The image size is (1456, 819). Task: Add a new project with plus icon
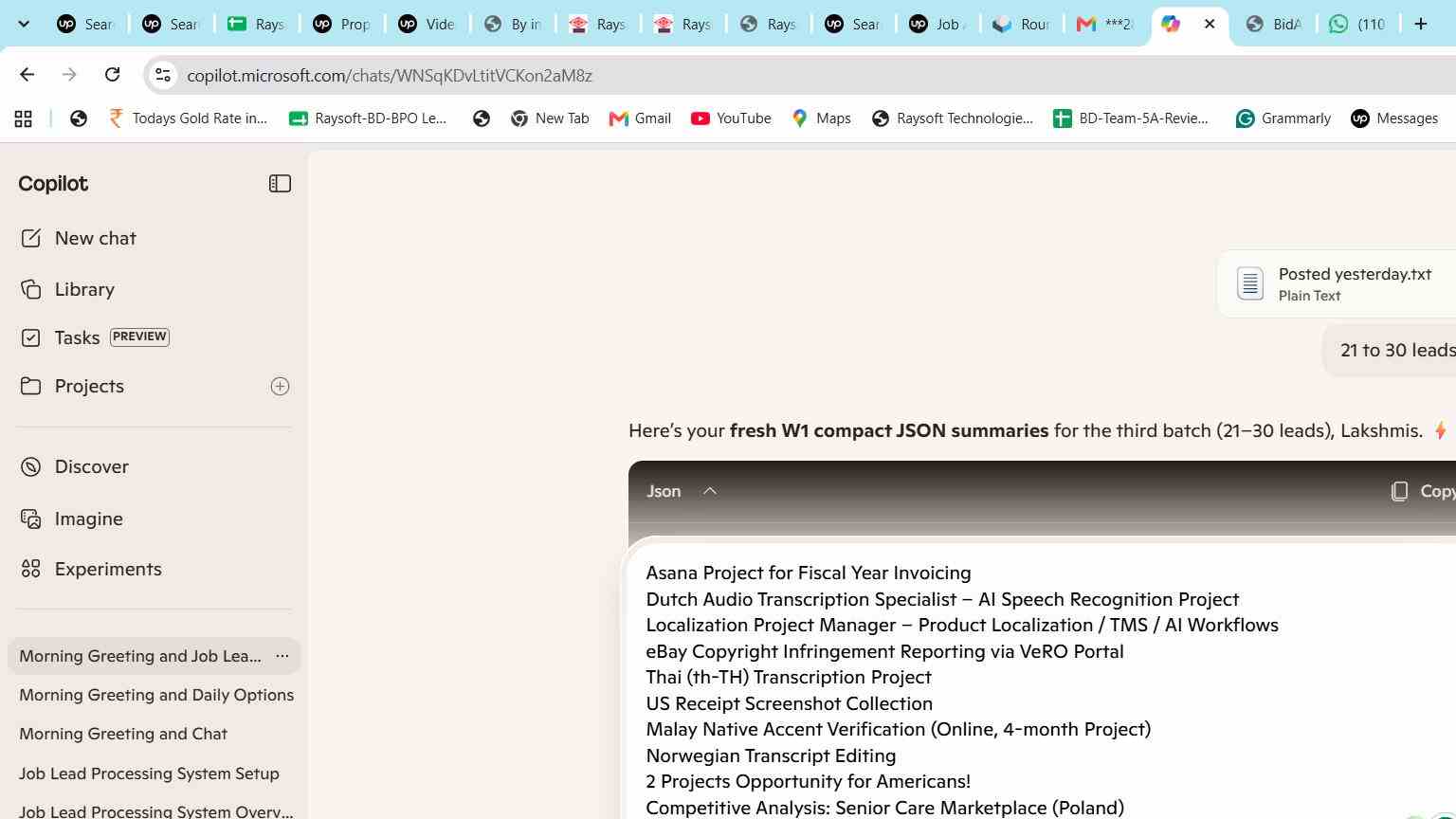coord(280,386)
